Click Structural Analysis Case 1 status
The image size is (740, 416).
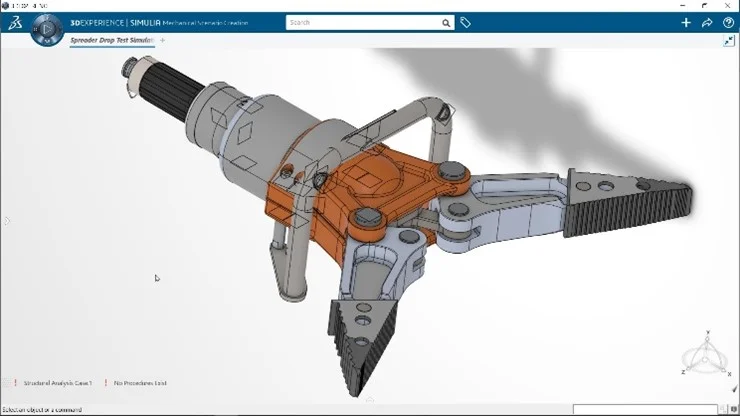coord(57,383)
